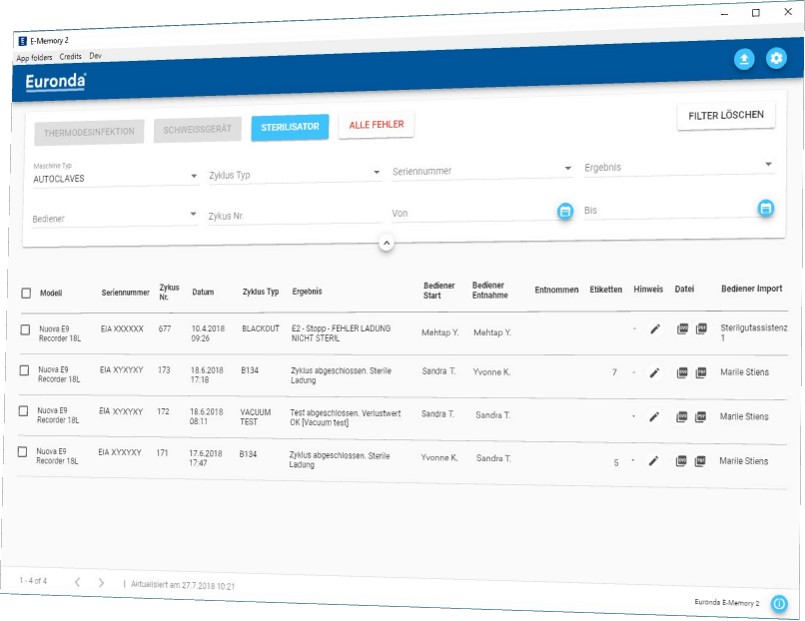Click the E-Memory 2 title bar app icon
Viewport: 805px width, 621px height.
point(23,41)
